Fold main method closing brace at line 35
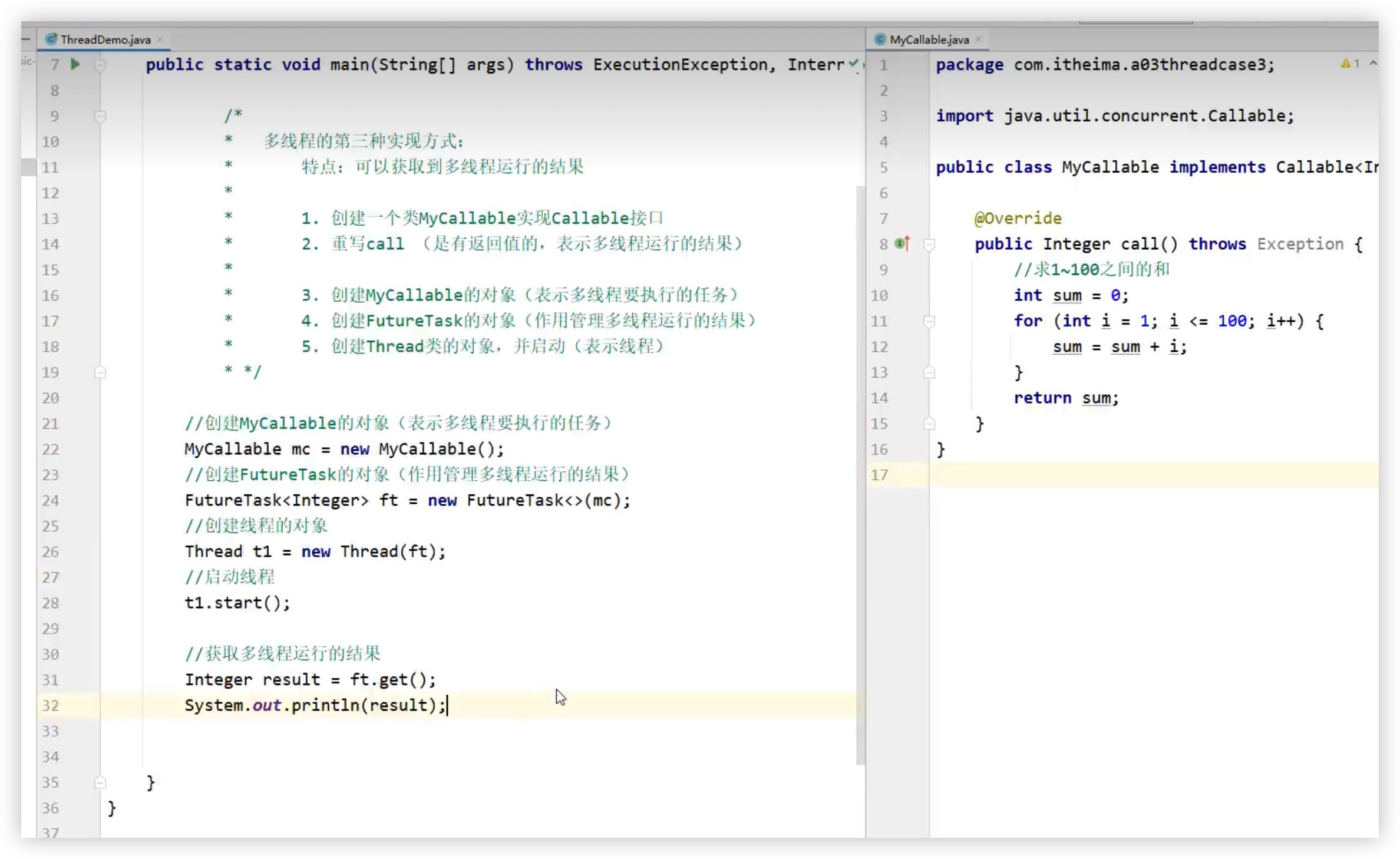Image resolution: width=1400 pixels, height=859 pixels. (x=100, y=782)
